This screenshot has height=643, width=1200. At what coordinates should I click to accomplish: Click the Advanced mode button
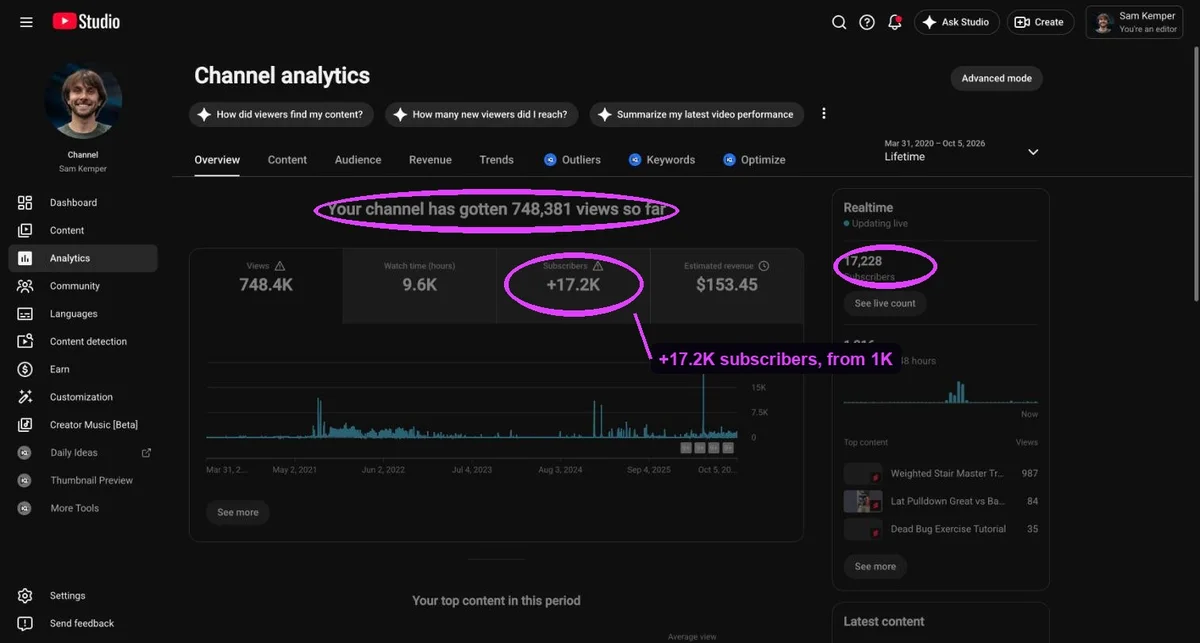996,79
